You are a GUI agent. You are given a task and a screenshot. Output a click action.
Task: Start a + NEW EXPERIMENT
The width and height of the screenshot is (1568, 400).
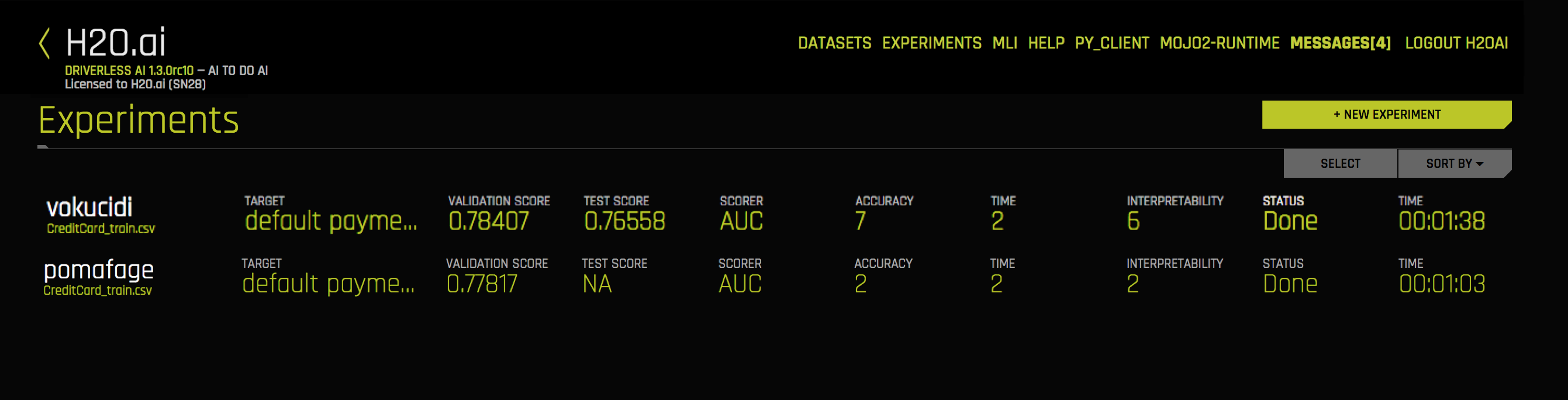(1387, 115)
